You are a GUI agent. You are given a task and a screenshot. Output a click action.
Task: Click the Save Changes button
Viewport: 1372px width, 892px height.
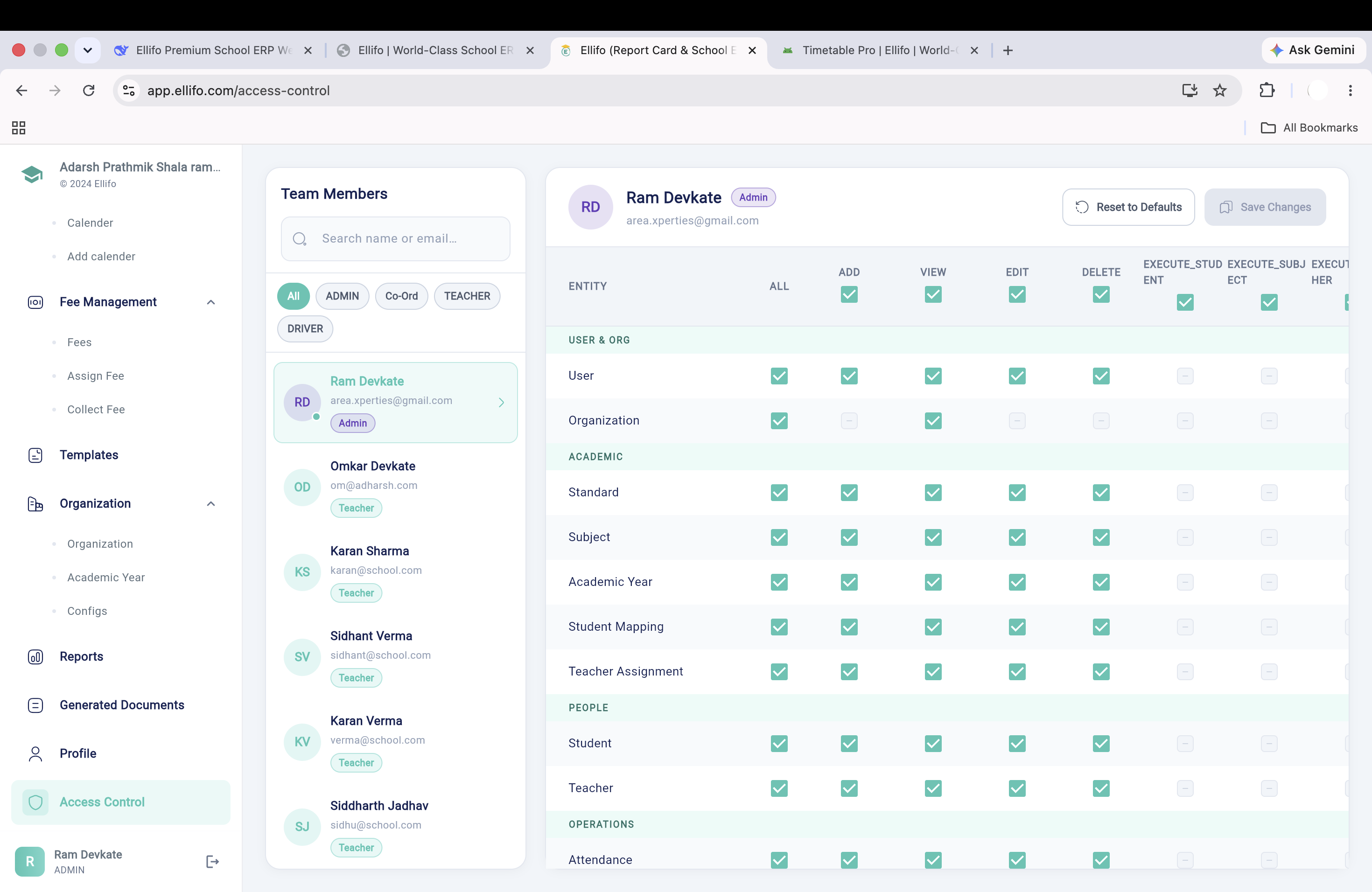pyautogui.click(x=1265, y=207)
